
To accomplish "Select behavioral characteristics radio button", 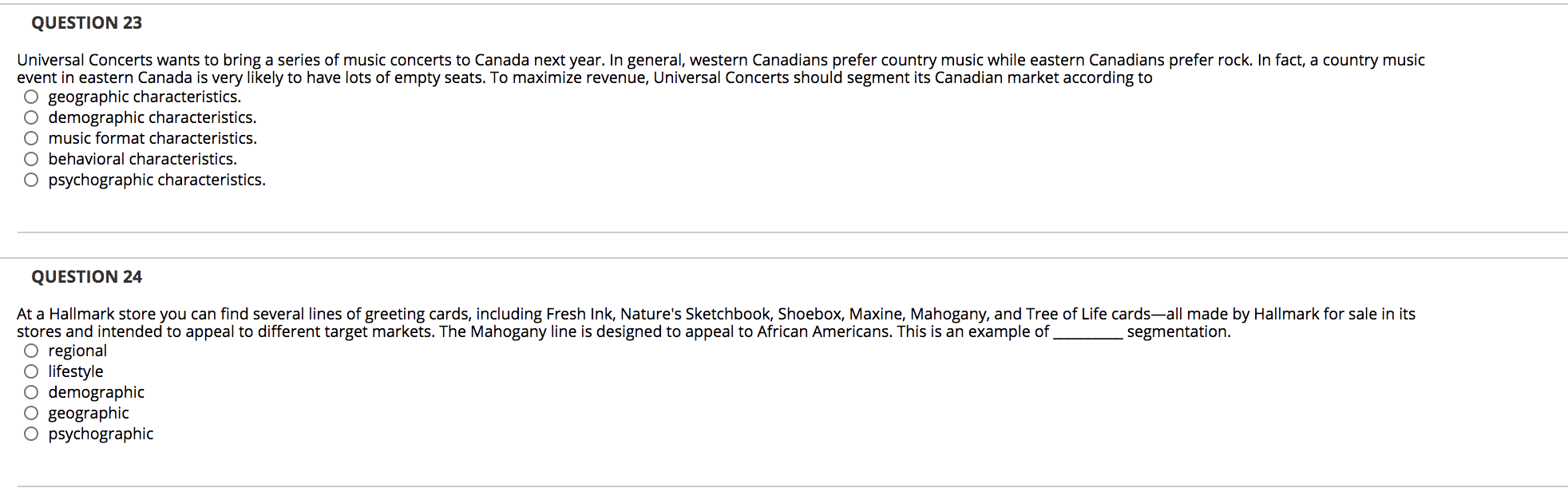I will 31,160.
